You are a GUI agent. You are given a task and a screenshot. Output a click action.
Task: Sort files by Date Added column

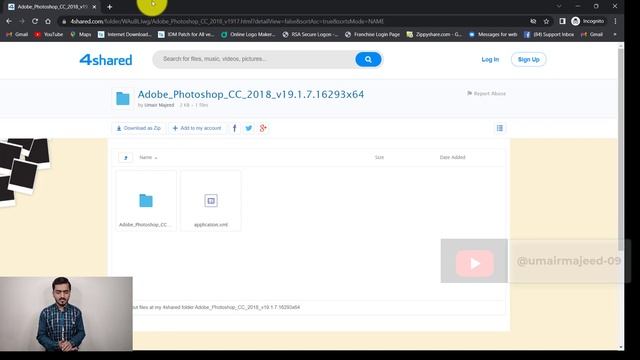click(452, 157)
